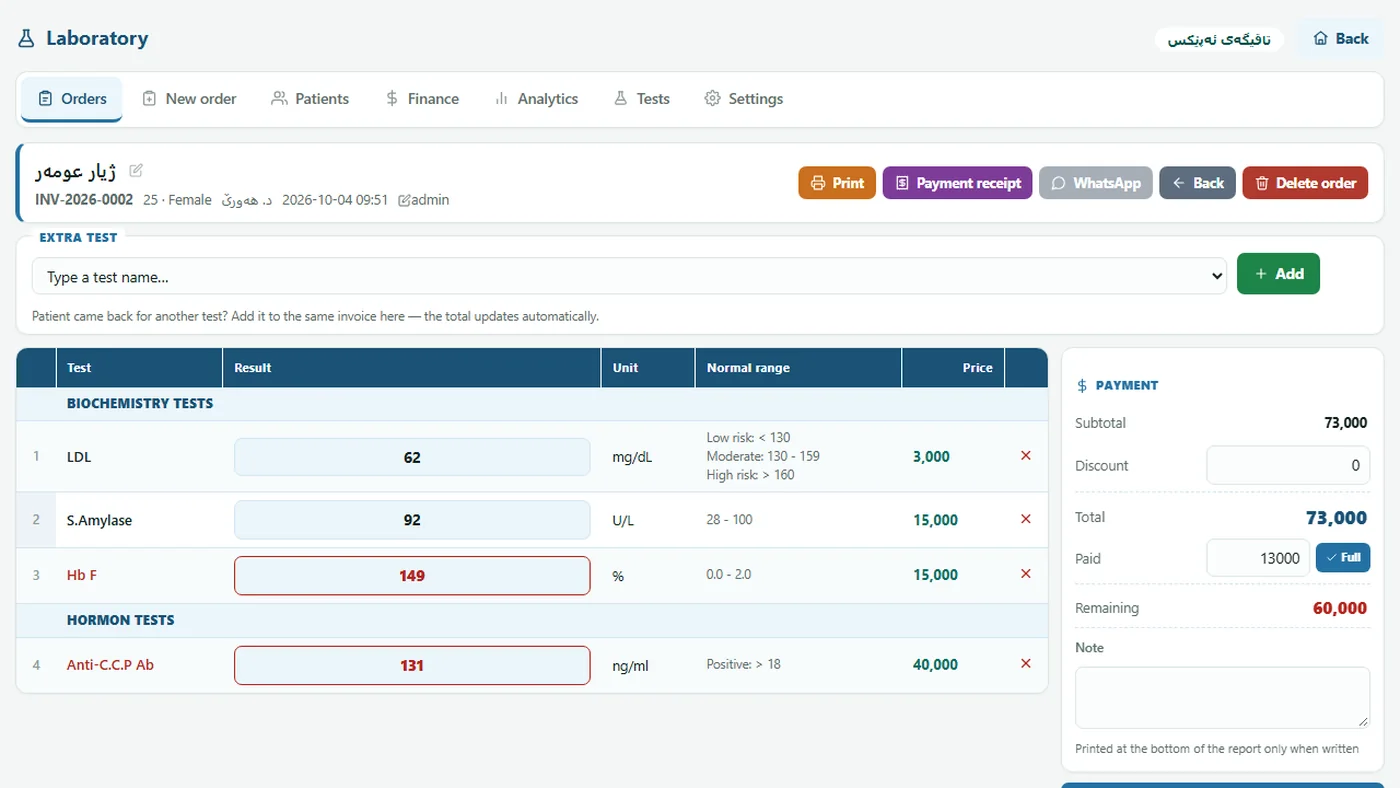Click the Note text area
Image resolution: width=1400 pixels, height=788 pixels.
1222,697
